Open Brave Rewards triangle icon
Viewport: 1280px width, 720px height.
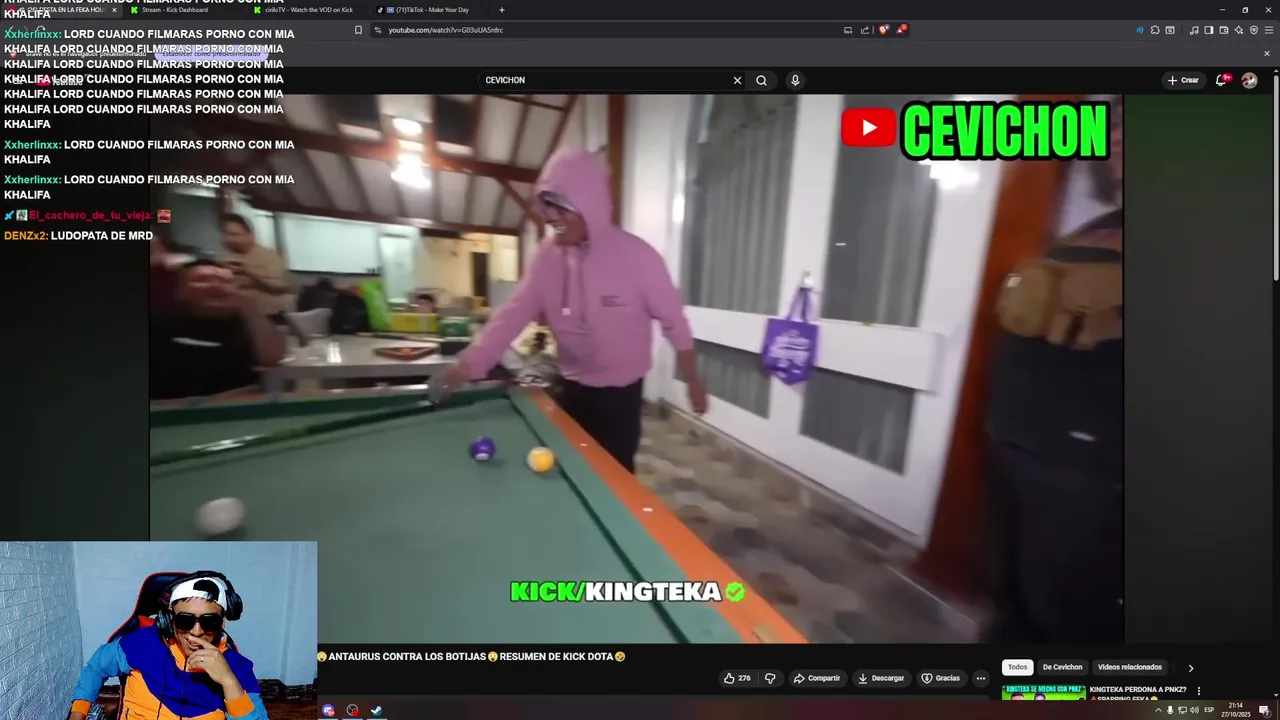click(x=901, y=30)
